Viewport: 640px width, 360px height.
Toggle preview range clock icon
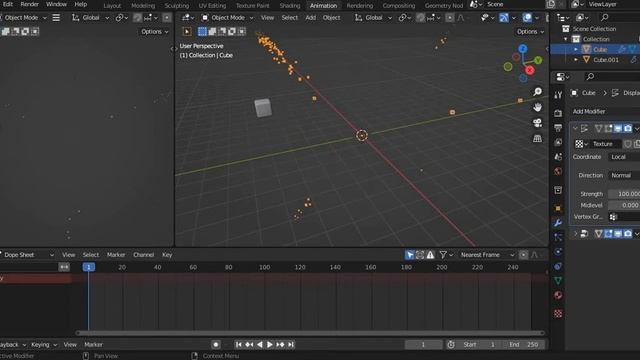click(451, 344)
